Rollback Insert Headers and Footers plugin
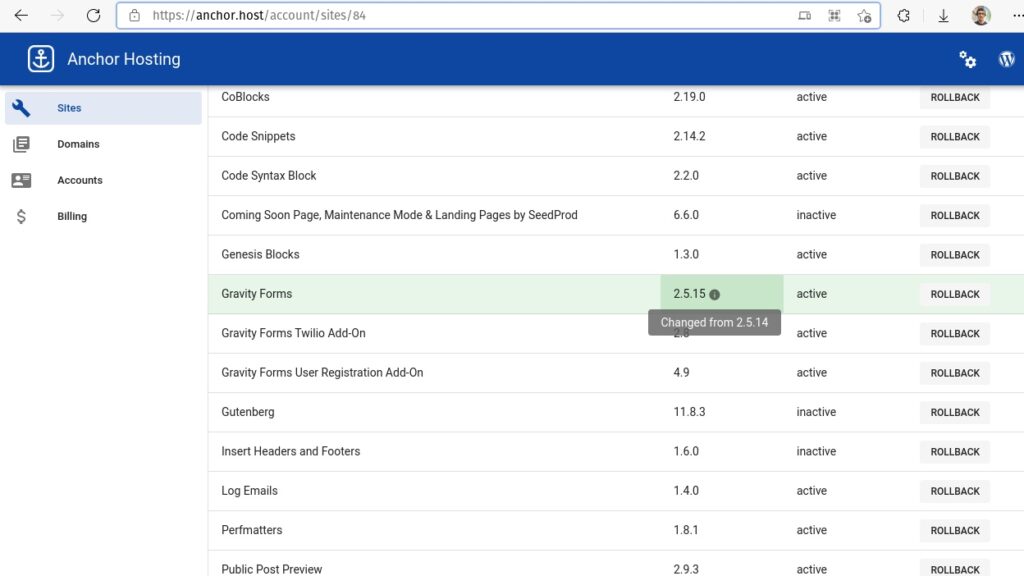This screenshot has height=576, width=1024. (x=955, y=451)
